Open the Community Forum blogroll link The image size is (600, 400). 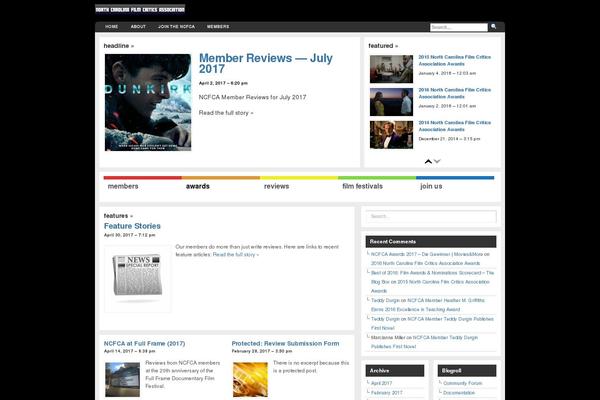pos(463,383)
